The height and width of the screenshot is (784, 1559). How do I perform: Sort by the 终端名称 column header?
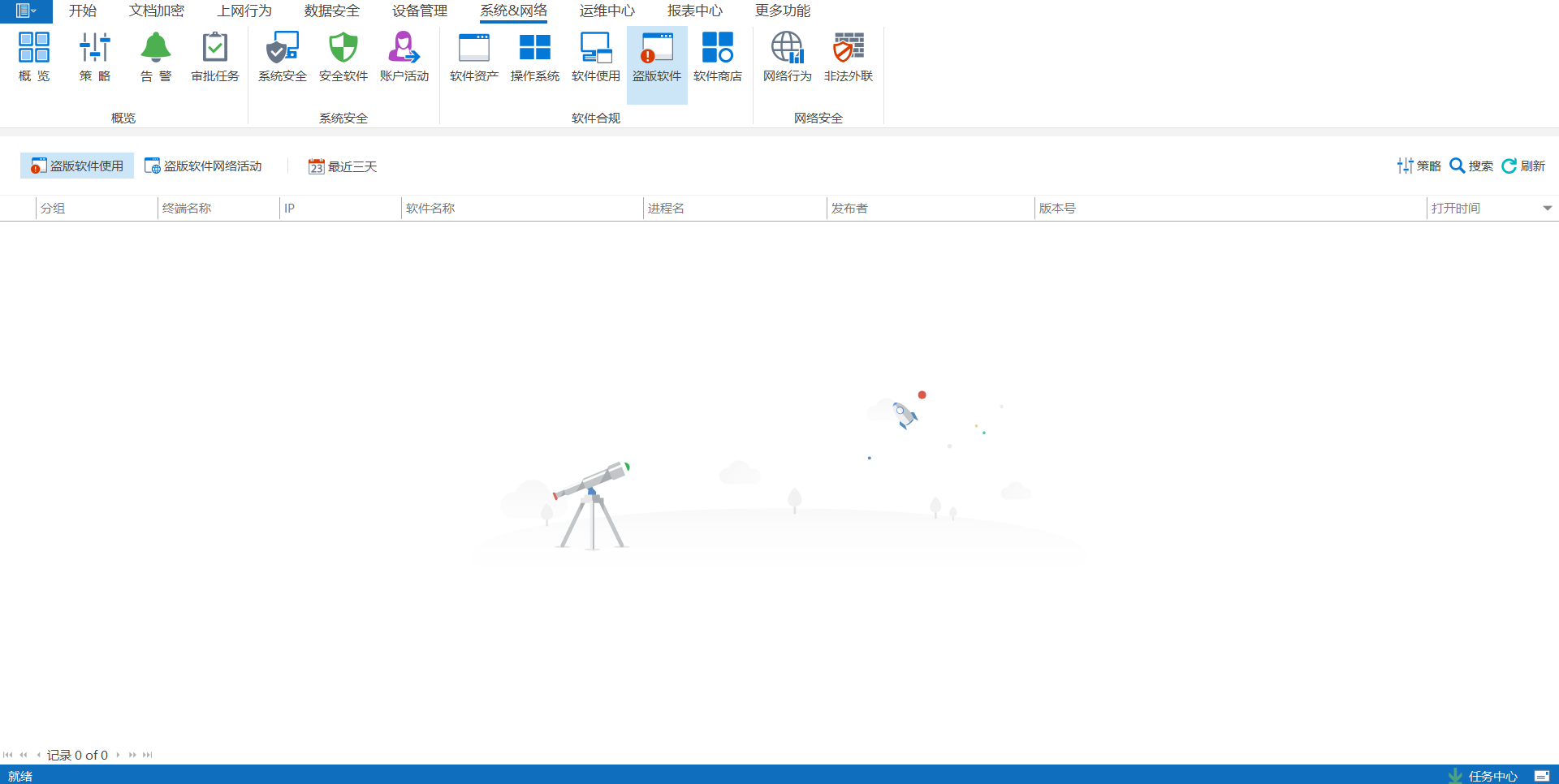(218, 209)
